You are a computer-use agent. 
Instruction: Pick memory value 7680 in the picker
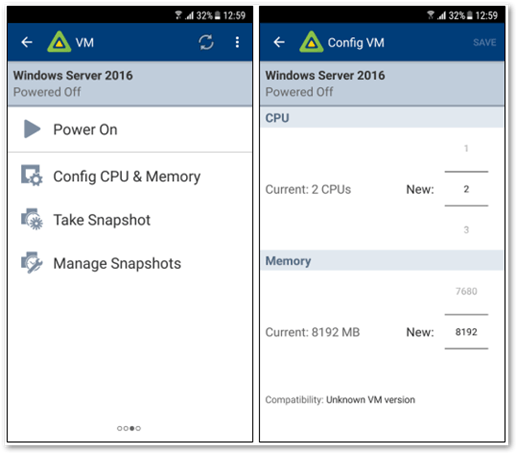pos(466,291)
